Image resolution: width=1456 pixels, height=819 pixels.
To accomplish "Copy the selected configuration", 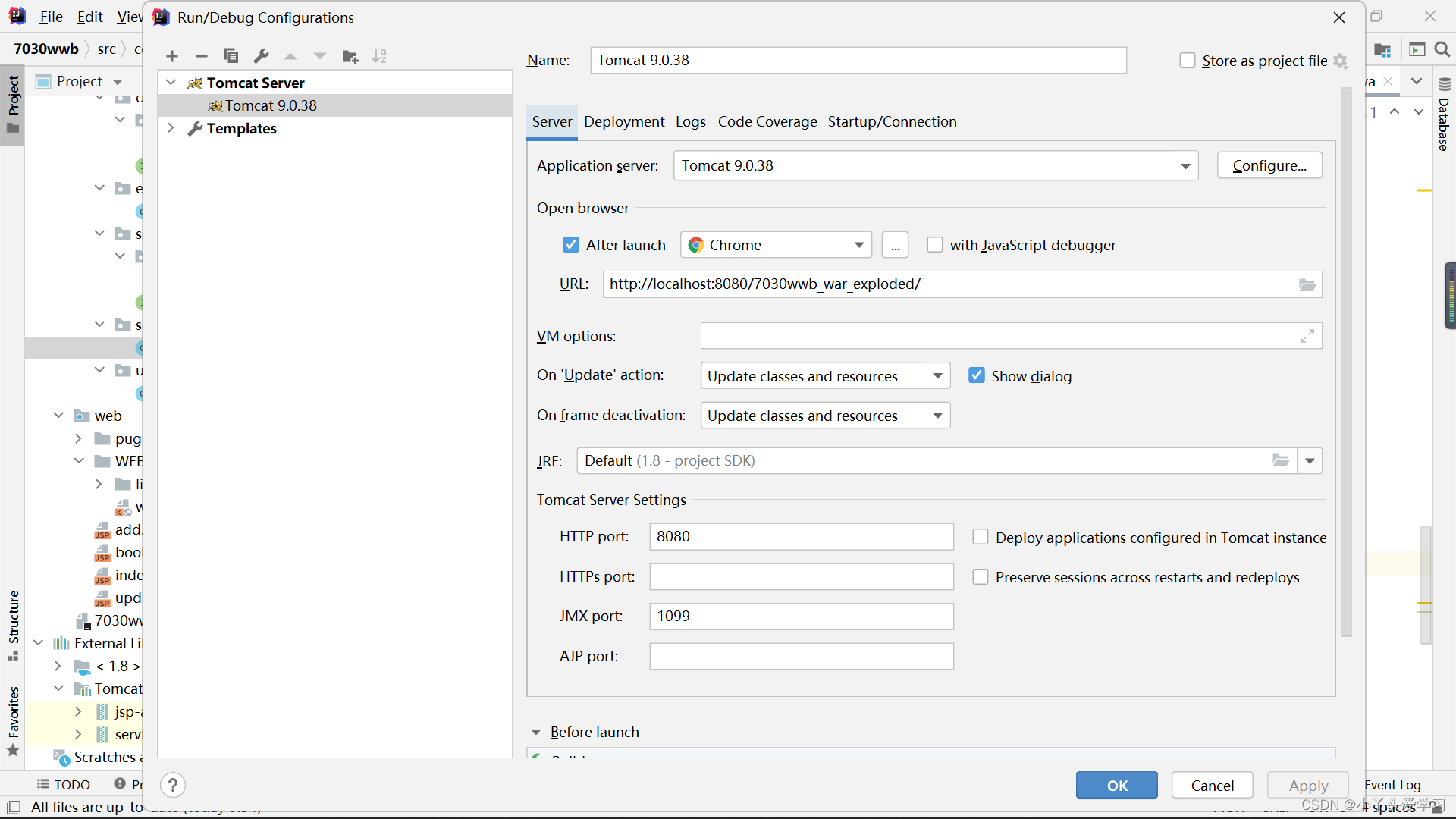I will click(x=231, y=56).
